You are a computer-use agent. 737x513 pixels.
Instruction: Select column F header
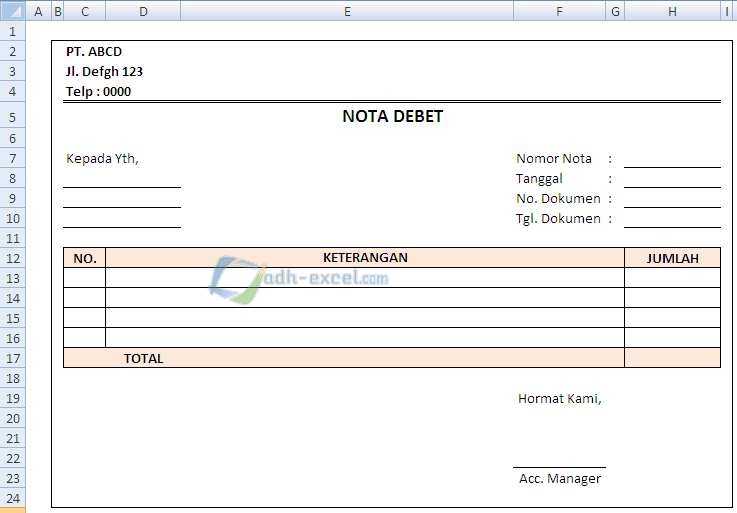559,11
